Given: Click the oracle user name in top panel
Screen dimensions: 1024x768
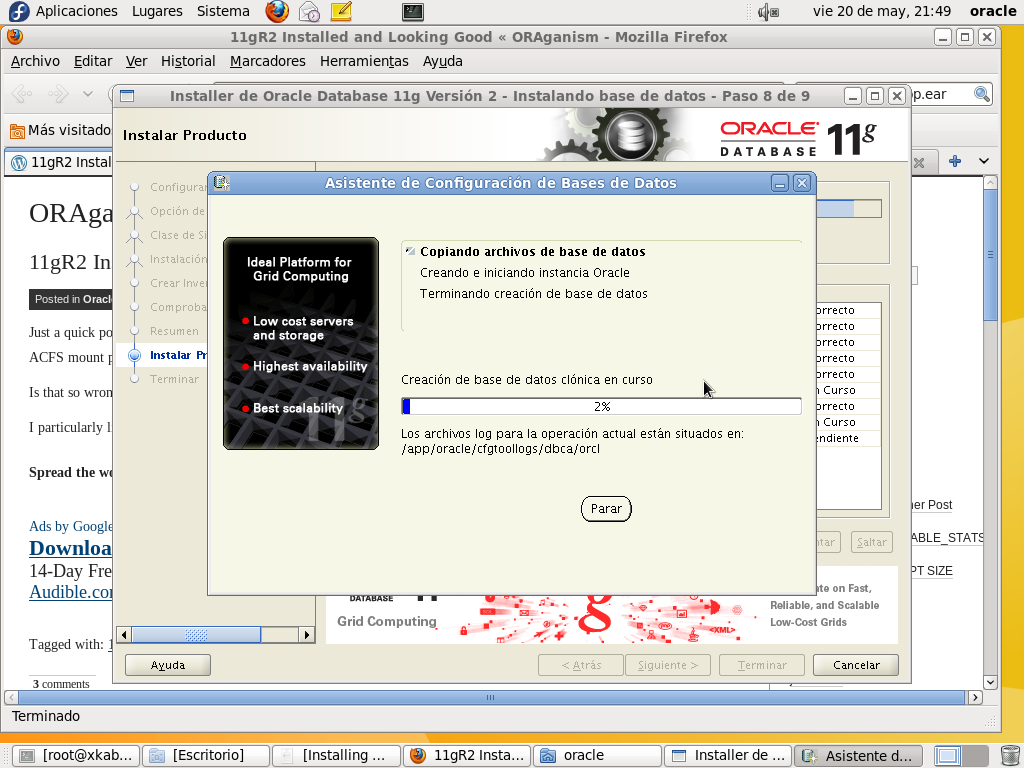Looking at the screenshot, I should coord(993,11).
